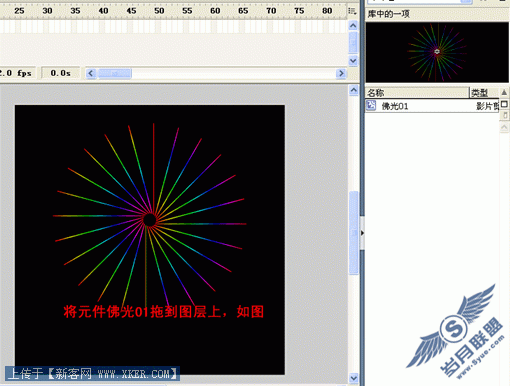Click the 佛光01 movie clip symbol icon
510x386 pixels.
tap(371, 105)
